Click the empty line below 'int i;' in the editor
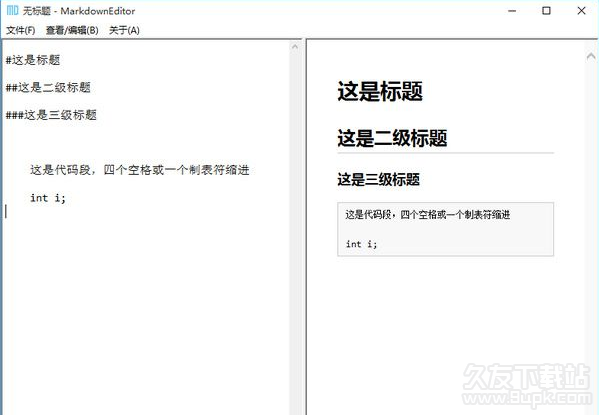The image size is (599, 415). click(145, 211)
